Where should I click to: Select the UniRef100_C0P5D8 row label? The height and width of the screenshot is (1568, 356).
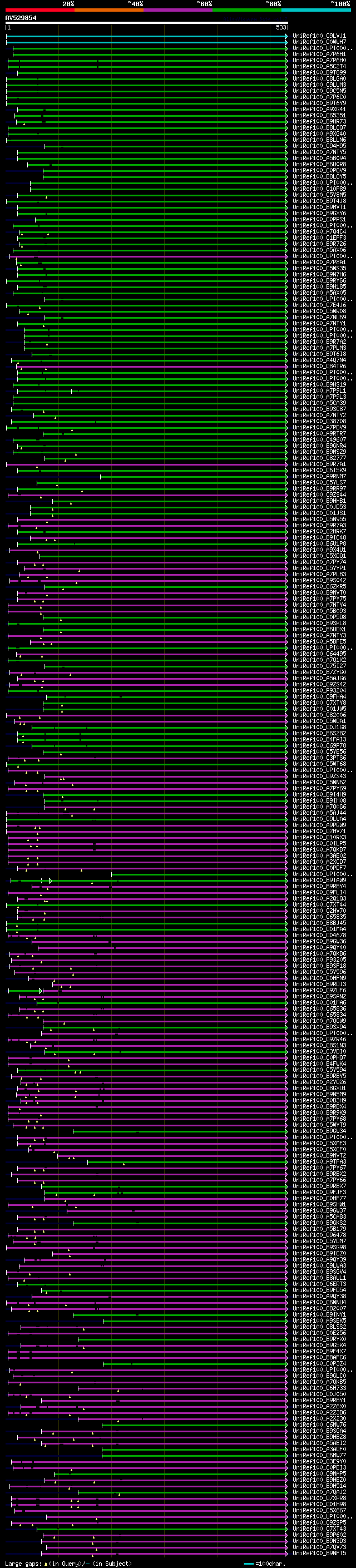pos(319,617)
